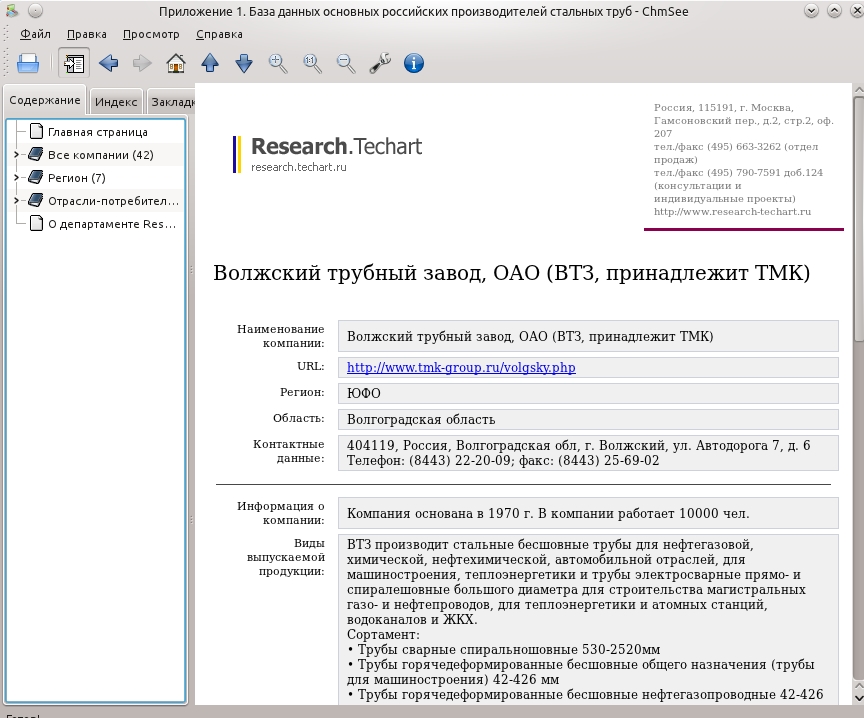Click the Zoom Out magnifier icon

[346, 63]
